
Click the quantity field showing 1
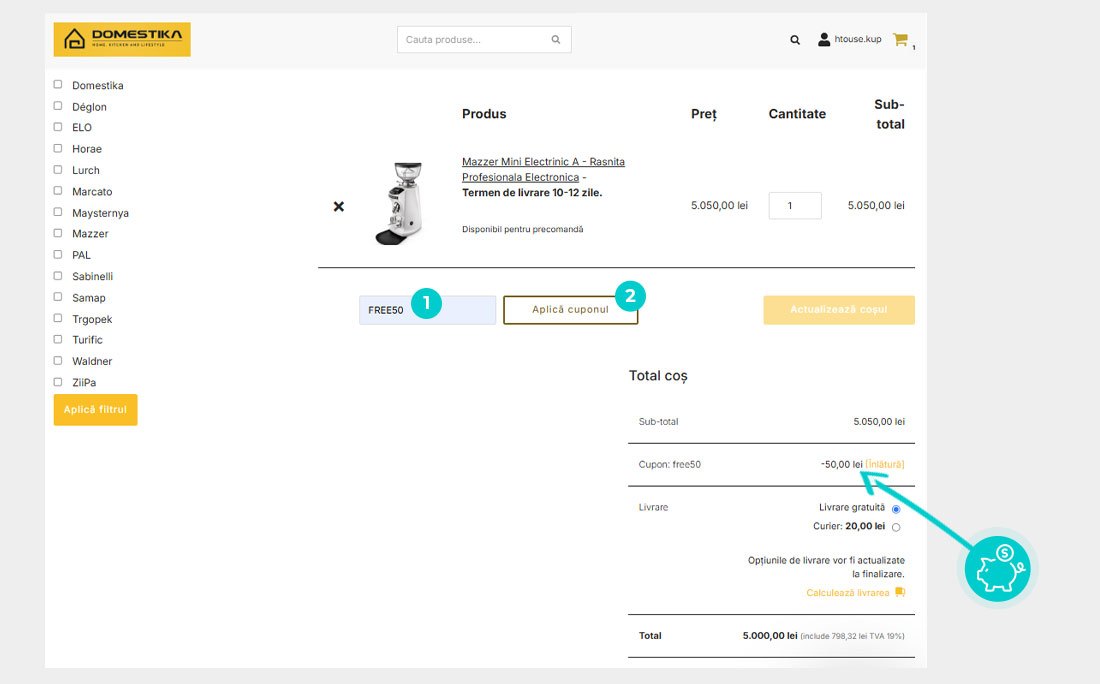[795, 206]
